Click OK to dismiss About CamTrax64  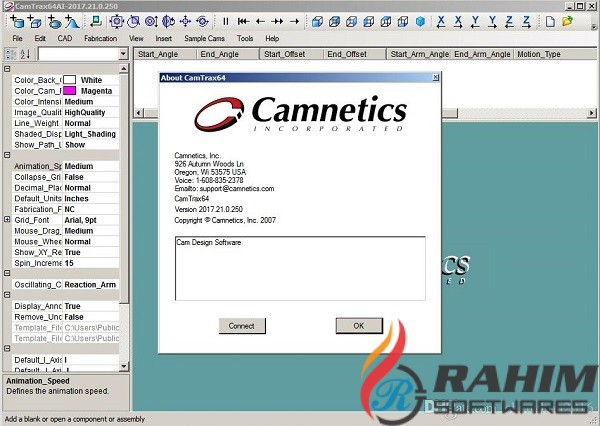coord(359,326)
